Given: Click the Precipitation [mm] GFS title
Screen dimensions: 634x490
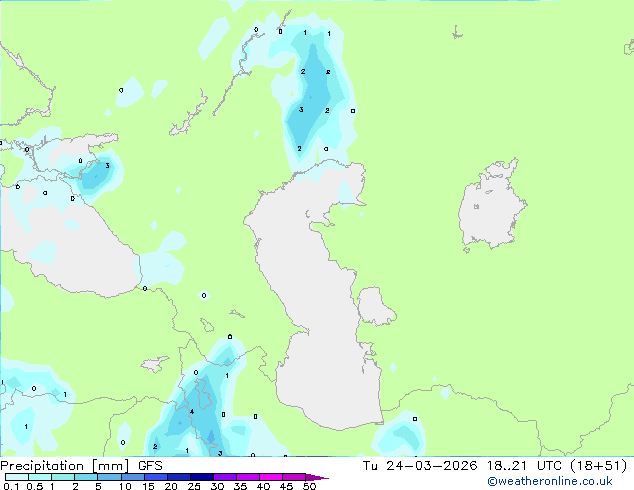Looking at the screenshot, I should point(81,466).
